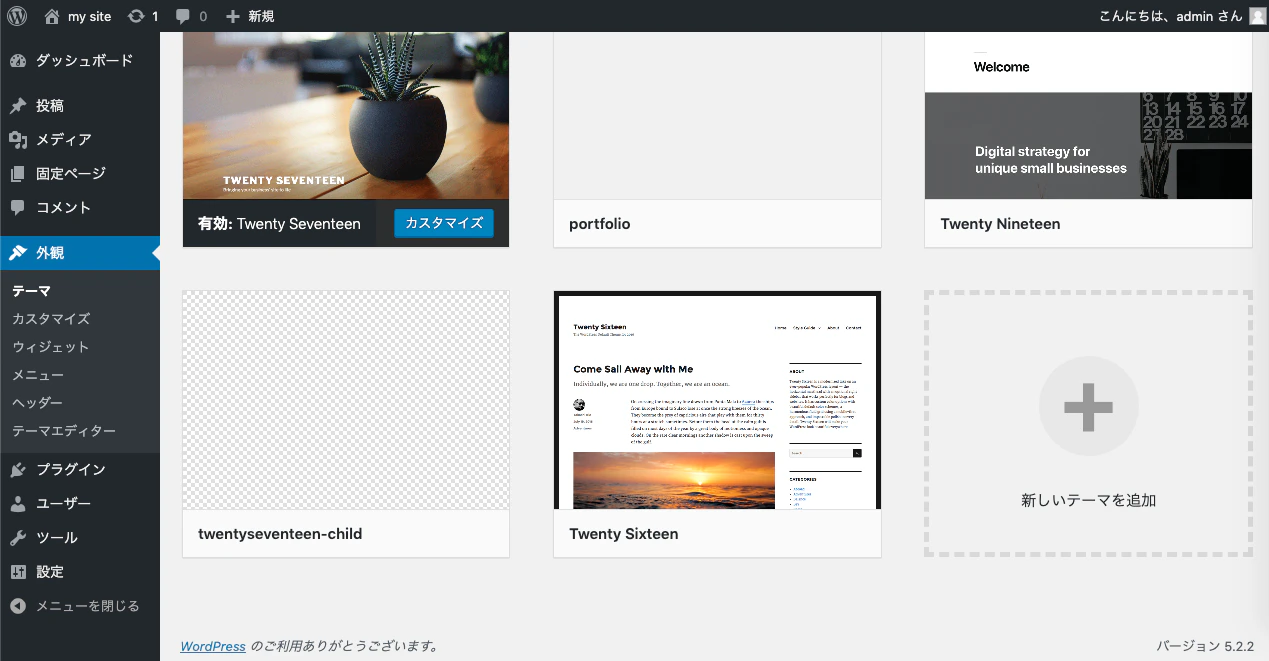This screenshot has height=661, width=1269.
Task: Click the 有効: Twenty Seventeen label
Action: [279, 224]
